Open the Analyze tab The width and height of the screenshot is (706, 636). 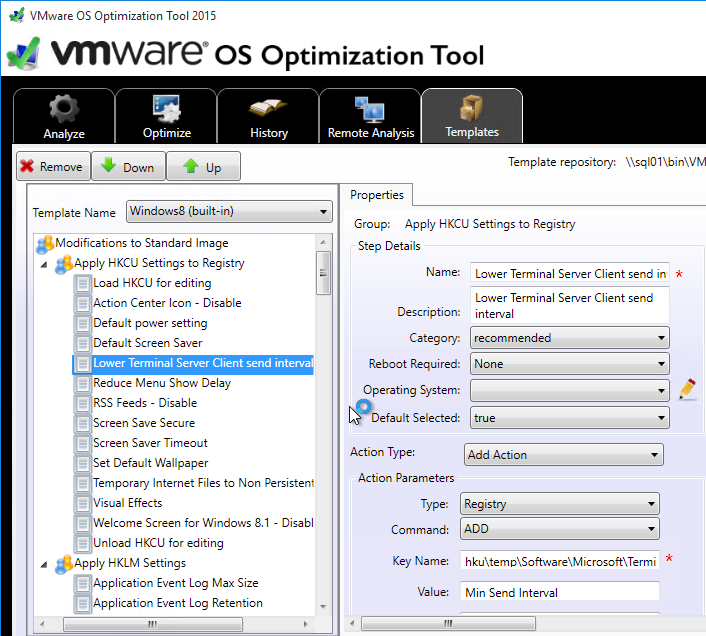[x=64, y=116]
